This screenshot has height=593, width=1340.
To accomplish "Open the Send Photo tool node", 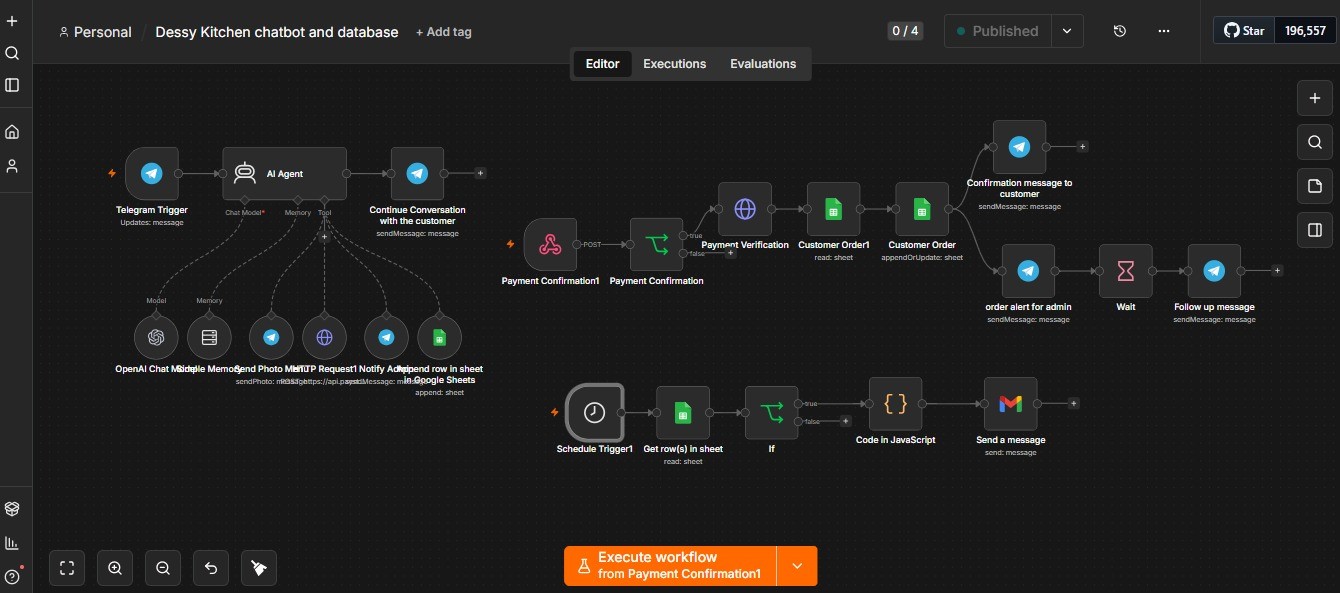I will click(270, 338).
